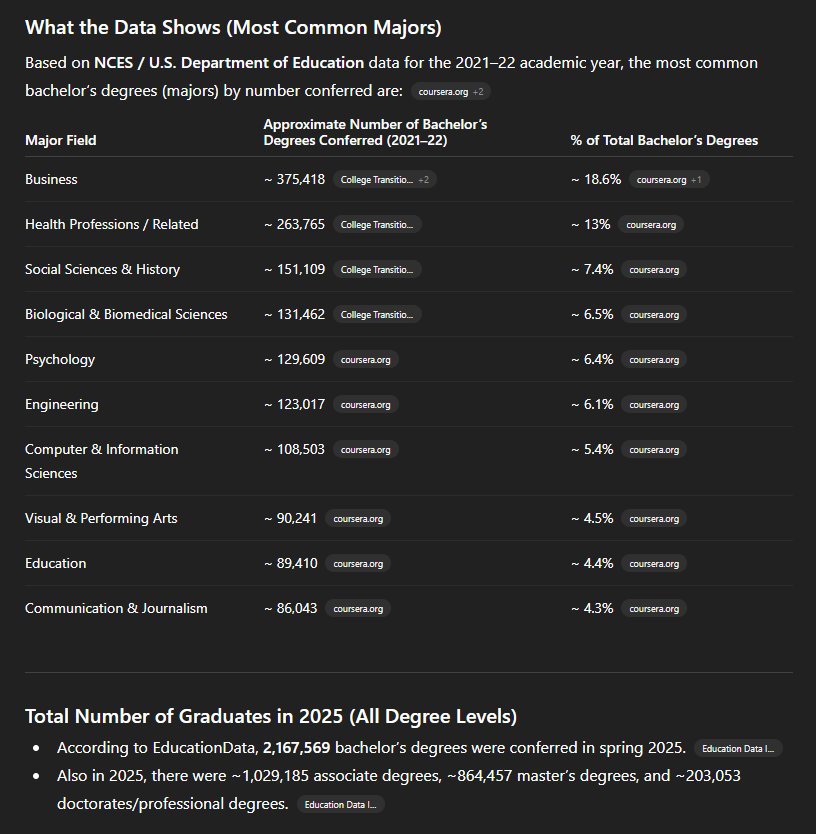Select the 'Psychology' row label
Viewport: 816px width, 834px height.
[60, 360]
